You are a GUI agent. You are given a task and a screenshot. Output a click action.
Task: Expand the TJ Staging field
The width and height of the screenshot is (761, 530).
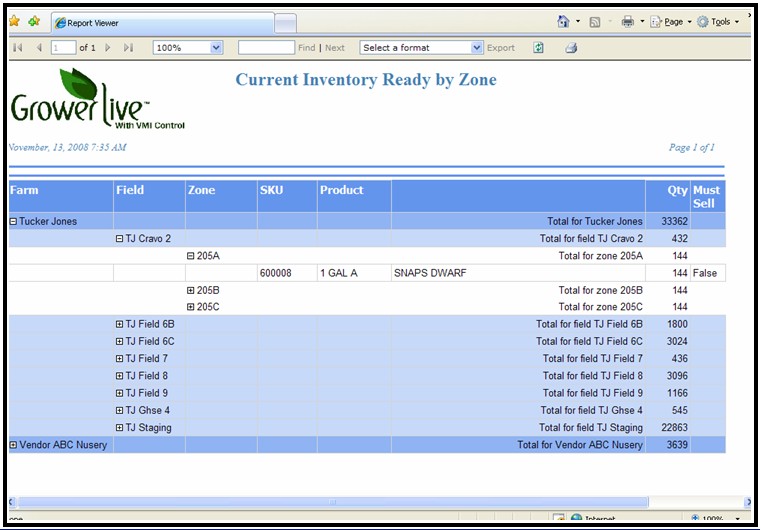(119, 427)
